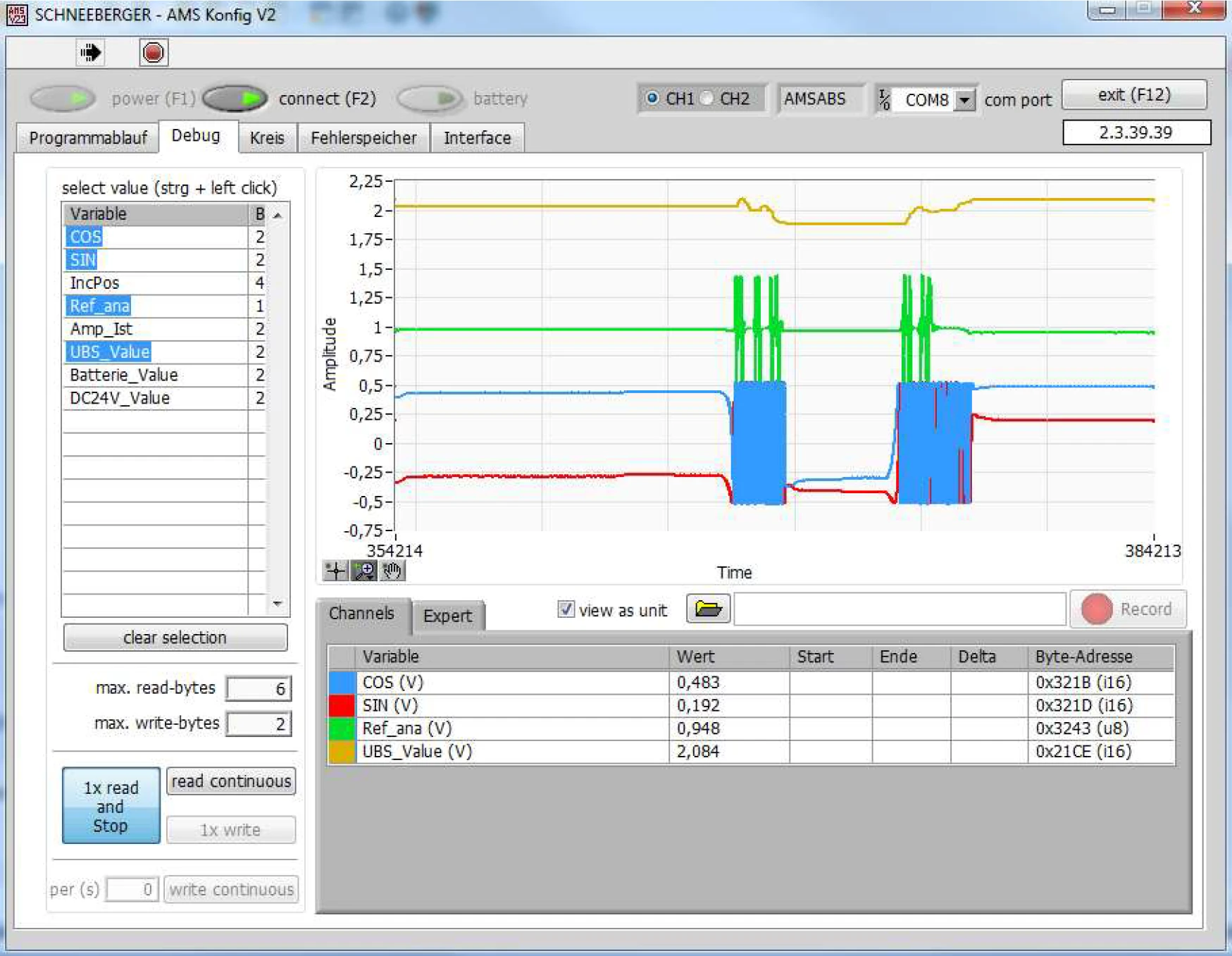The image size is (1232, 956).
Task: Uncheck the view as unit checkbox
Action: point(566,609)
